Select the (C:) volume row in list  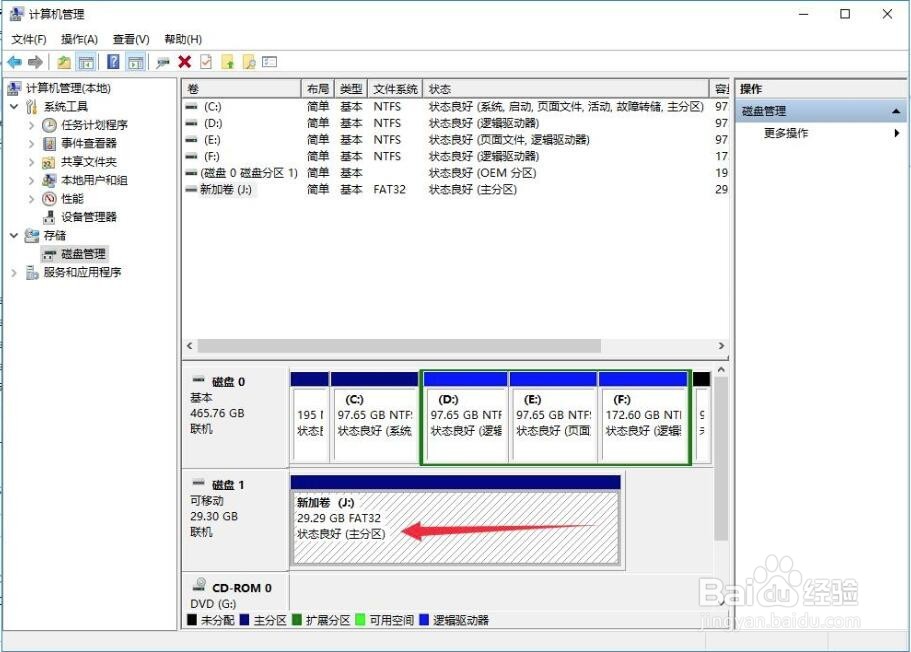456,106
